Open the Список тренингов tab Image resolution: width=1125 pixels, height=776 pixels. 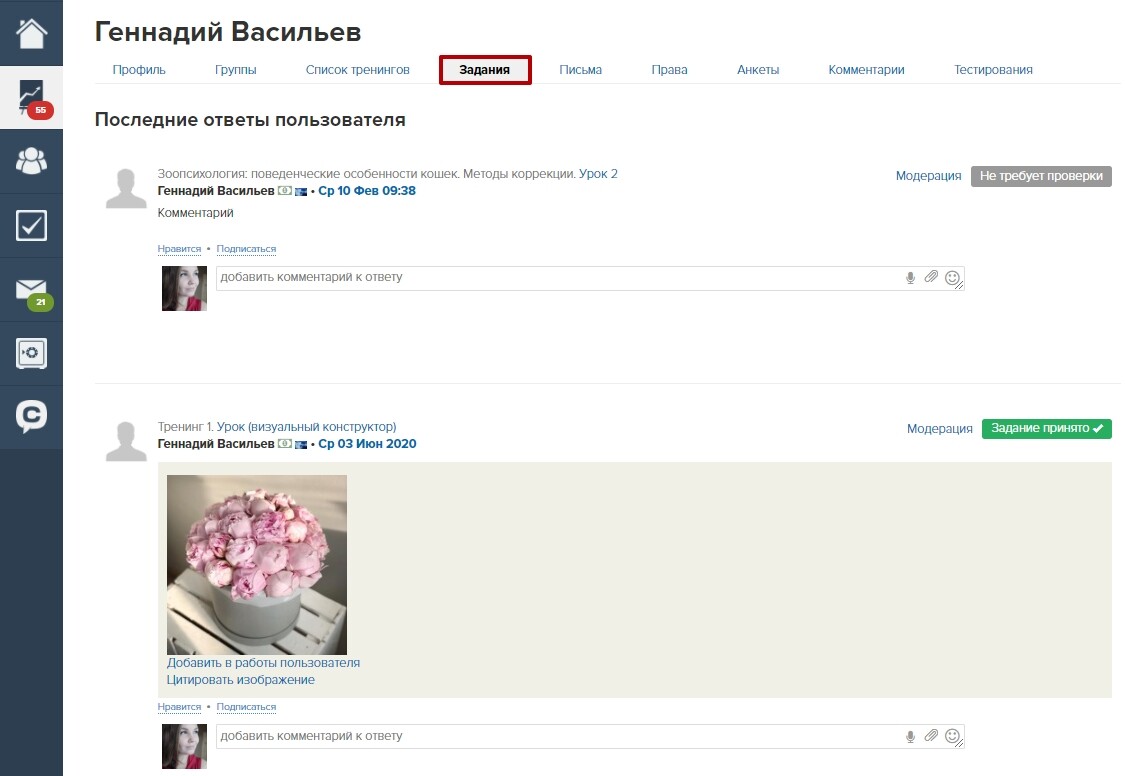tap(357, 70)
